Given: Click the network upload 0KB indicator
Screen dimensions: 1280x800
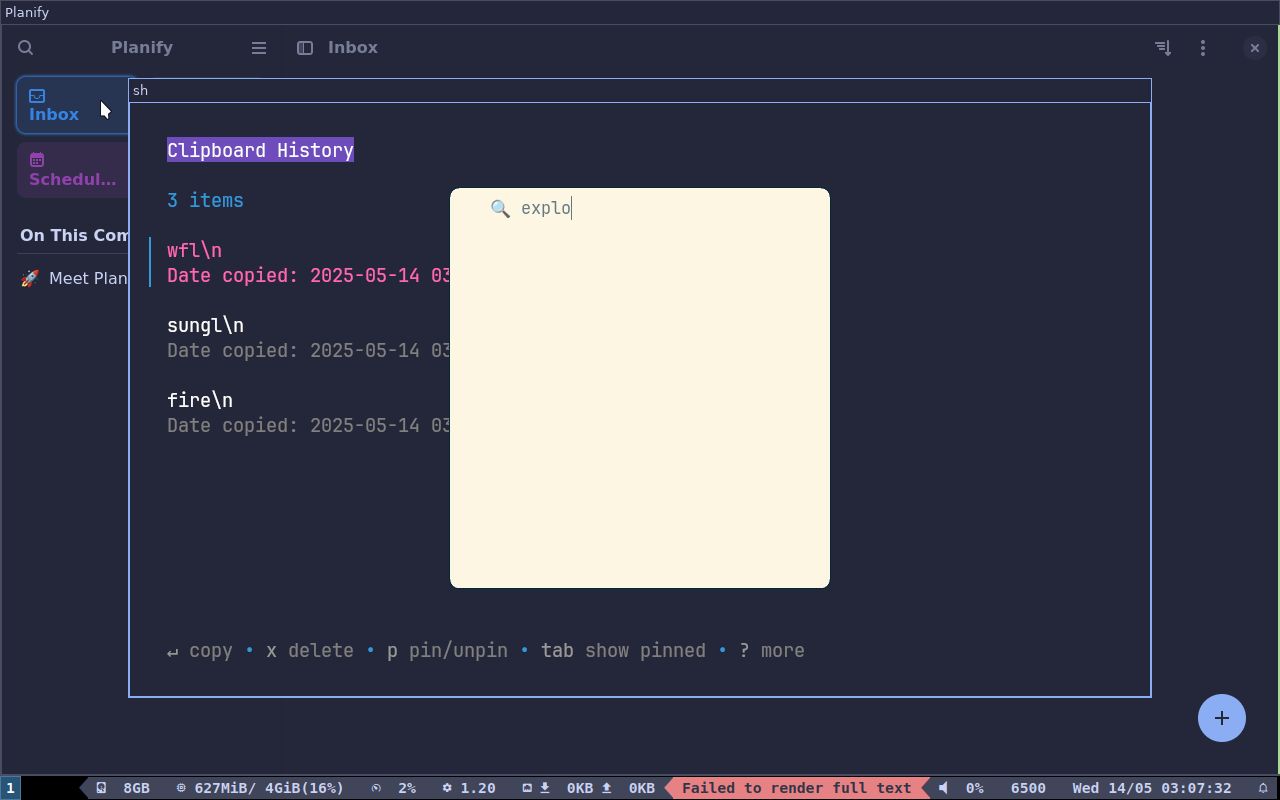Looking at the screenshot, I should 628,788.
